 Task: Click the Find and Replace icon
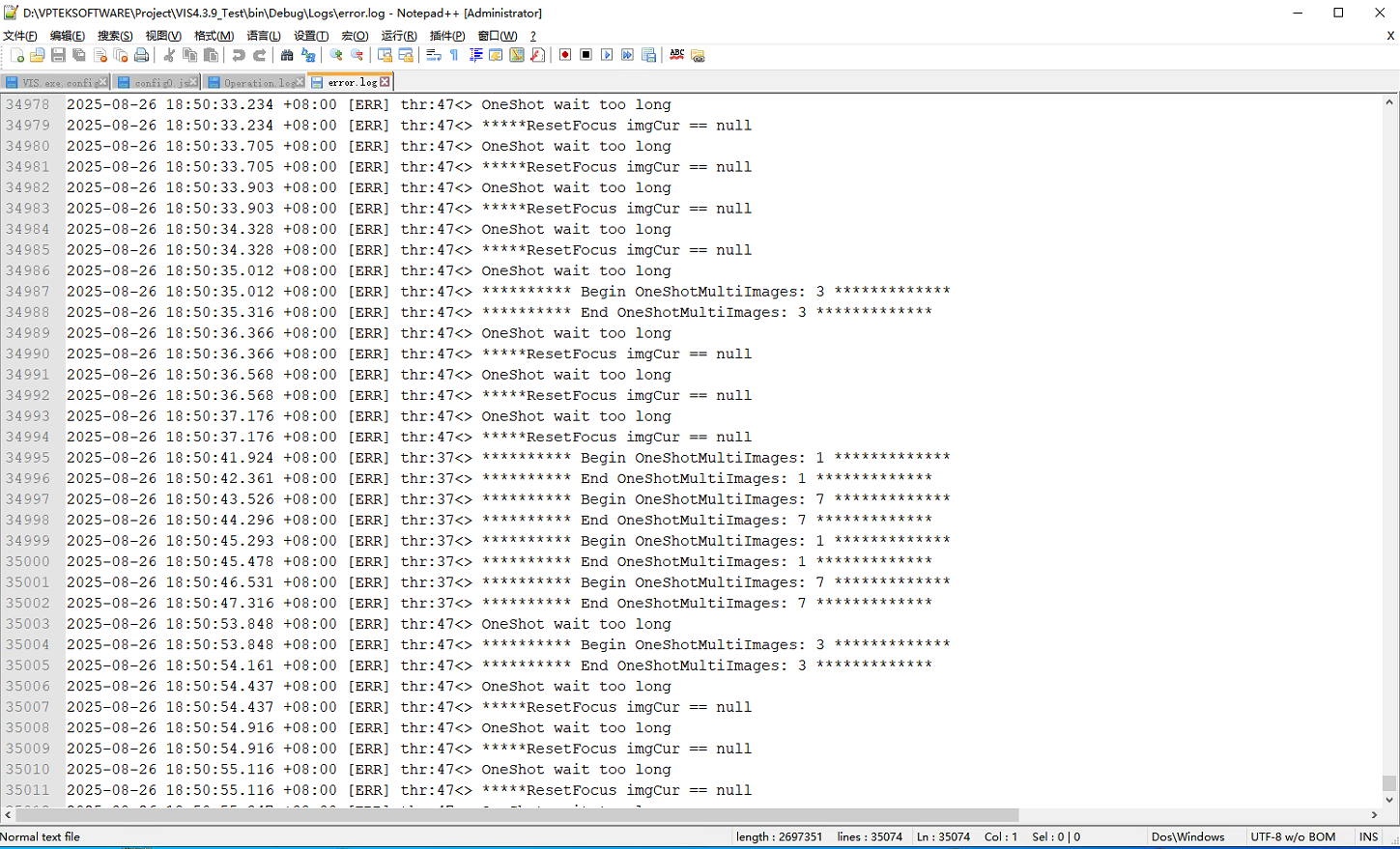click(308, 55)
